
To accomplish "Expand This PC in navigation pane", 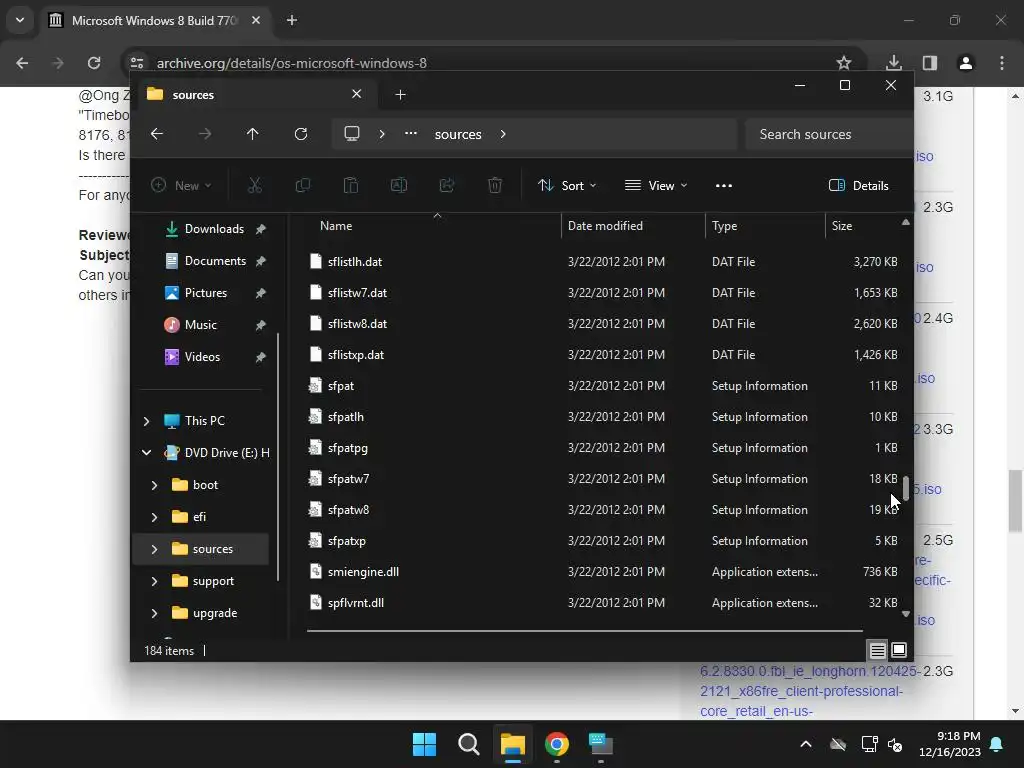I will [146, 421].
